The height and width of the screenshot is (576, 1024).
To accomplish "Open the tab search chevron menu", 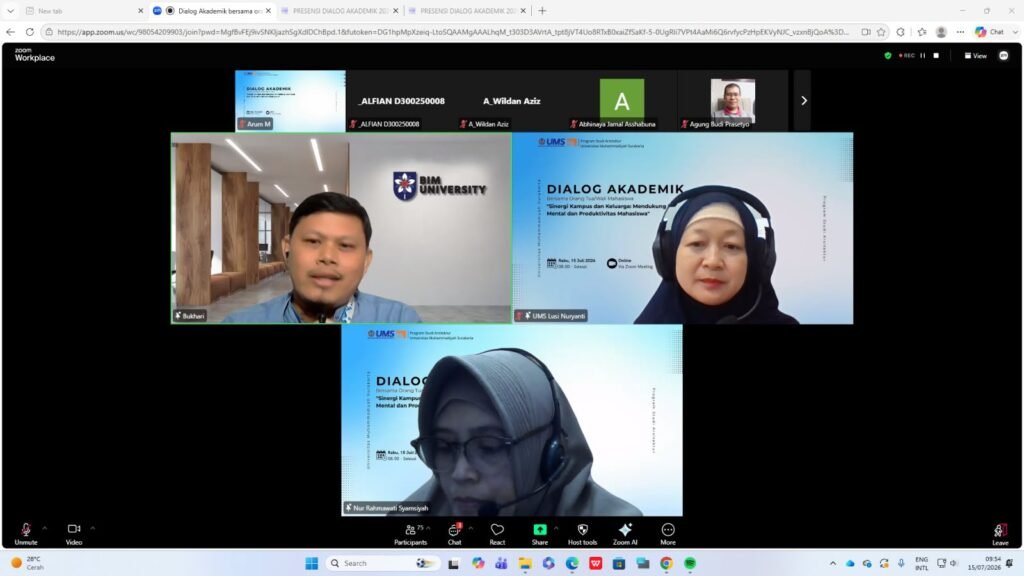I will (10, 10).
